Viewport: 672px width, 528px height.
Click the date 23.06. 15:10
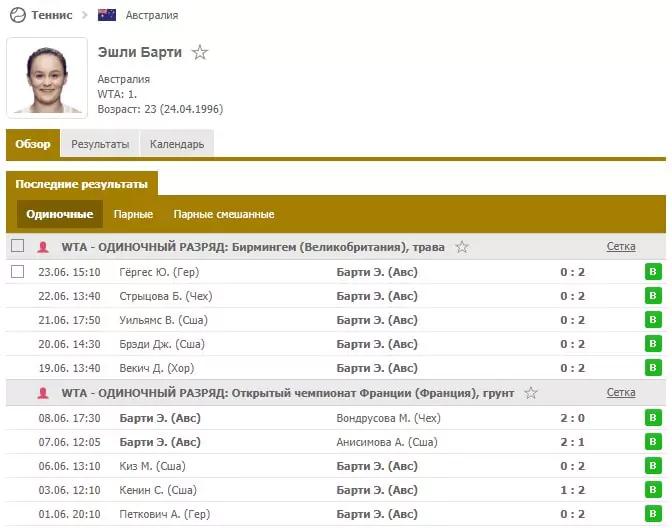click(69, 272)
